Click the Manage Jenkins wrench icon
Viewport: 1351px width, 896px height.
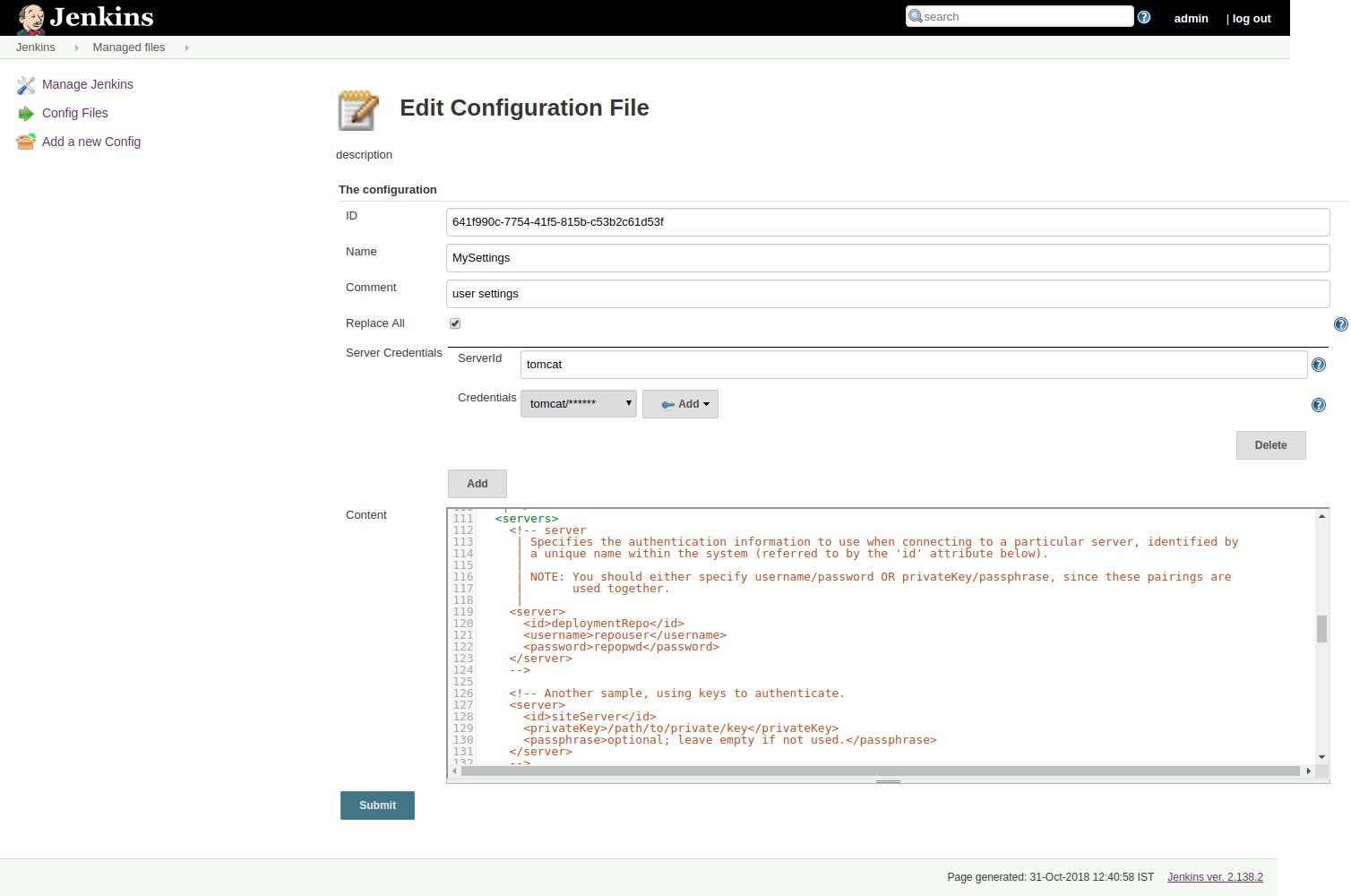tap(25, 84)
